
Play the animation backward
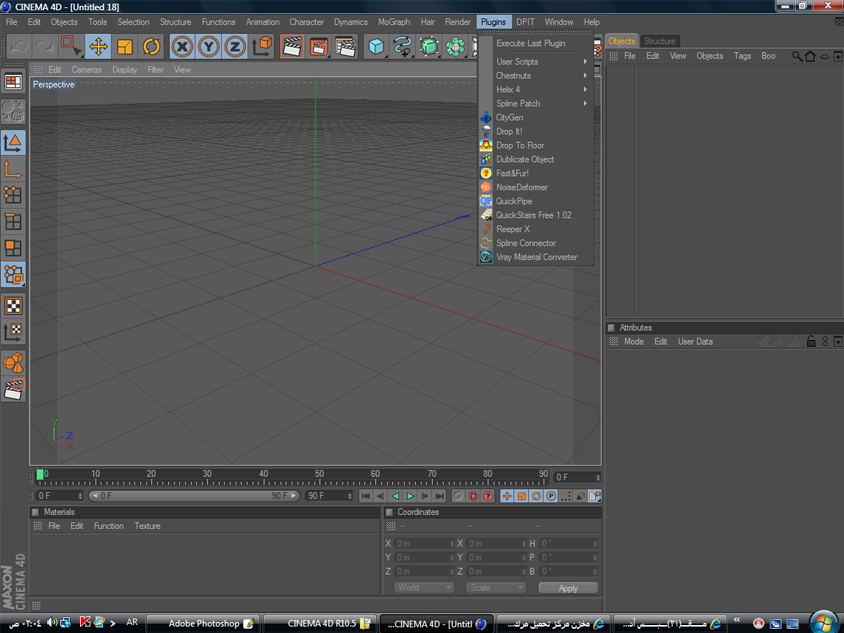[x=396, y=496]
